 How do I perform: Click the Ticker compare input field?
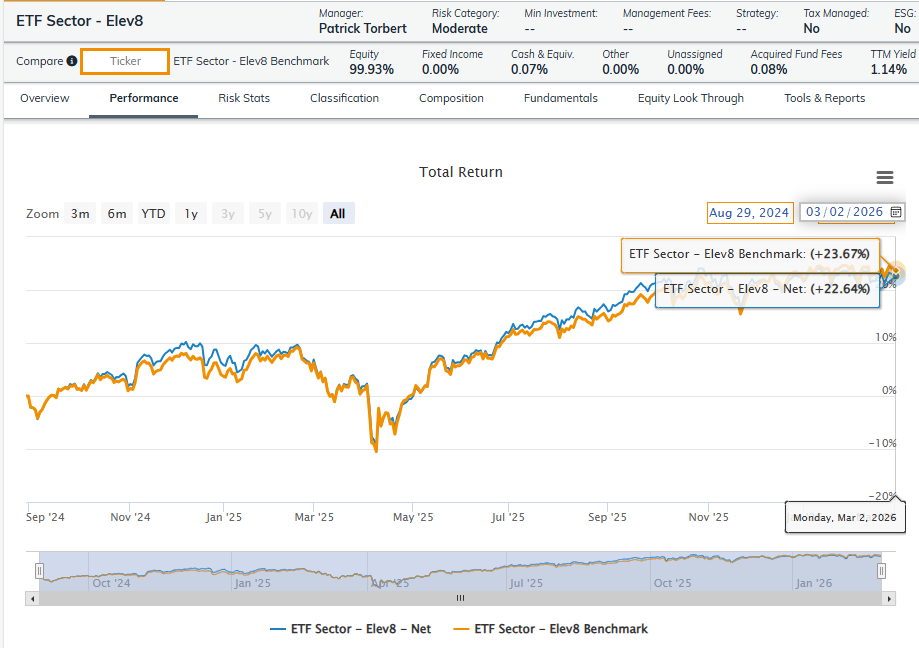(x=125, y=62)
